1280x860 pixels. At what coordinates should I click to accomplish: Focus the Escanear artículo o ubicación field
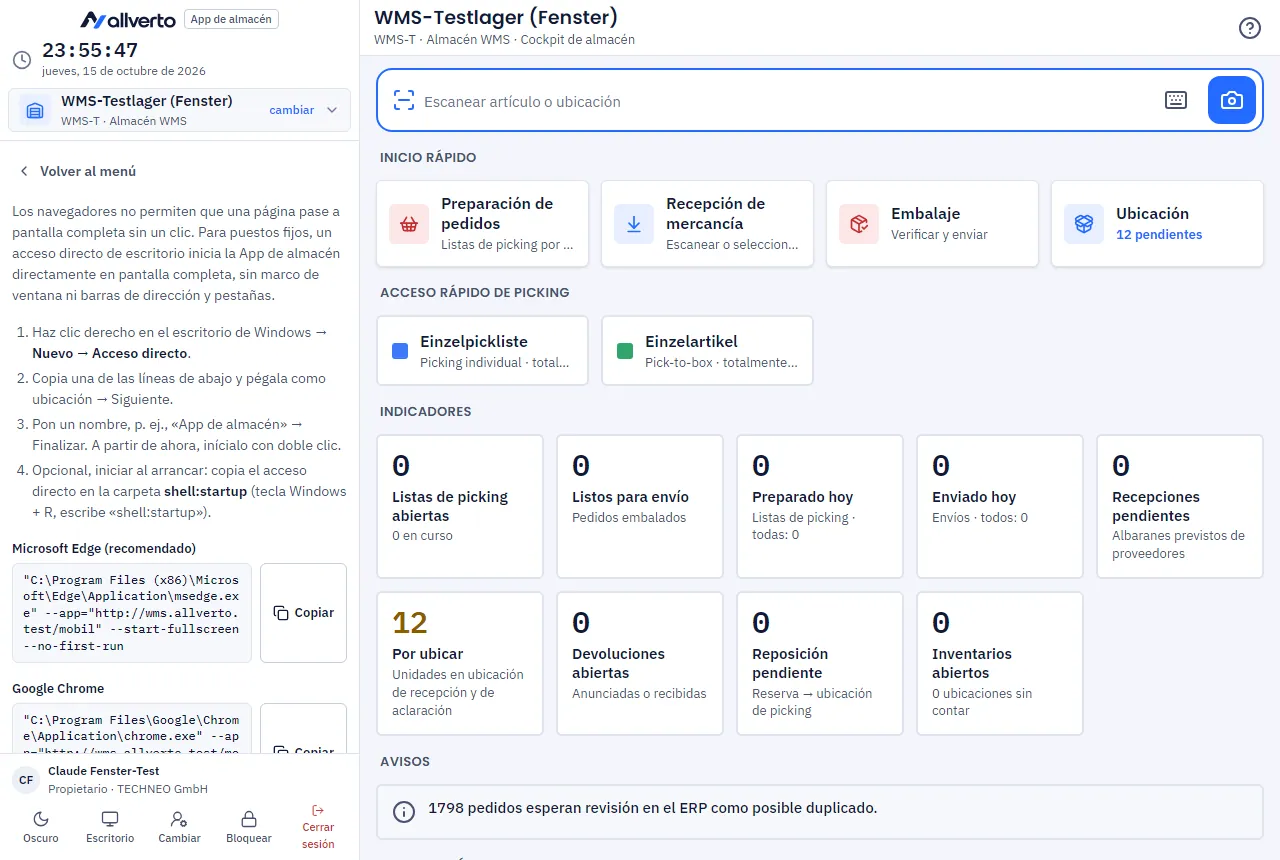click(x=785, y=101)
